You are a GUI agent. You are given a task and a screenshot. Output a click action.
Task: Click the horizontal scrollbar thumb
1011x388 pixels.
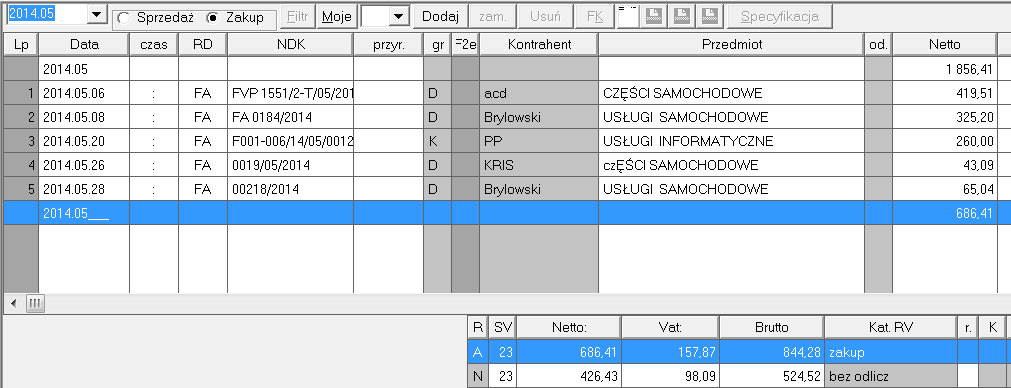[x=35, y=303]
